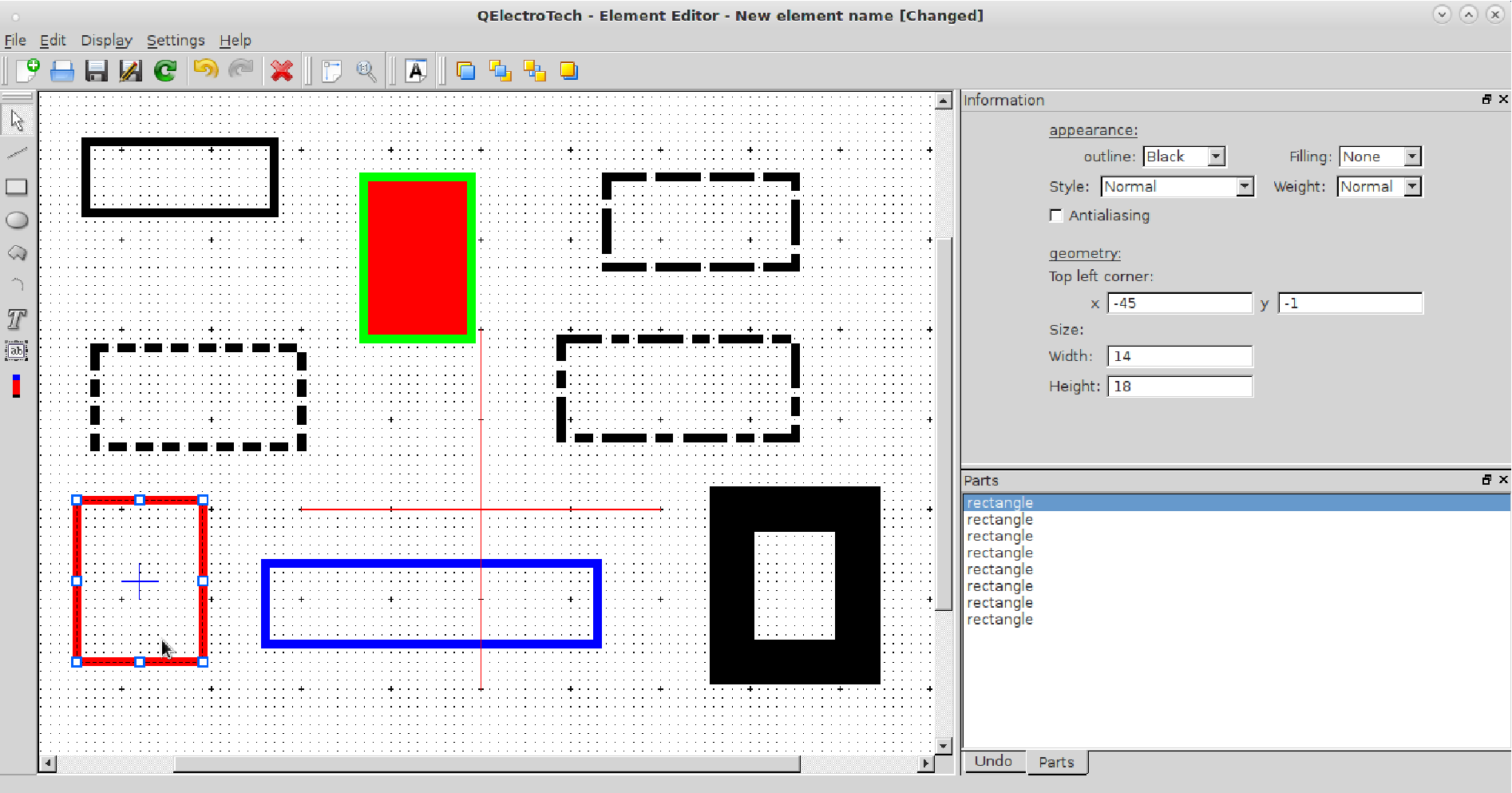Save the element with the floppy icon
1512x793 pixels.
[x=97, y=71]
